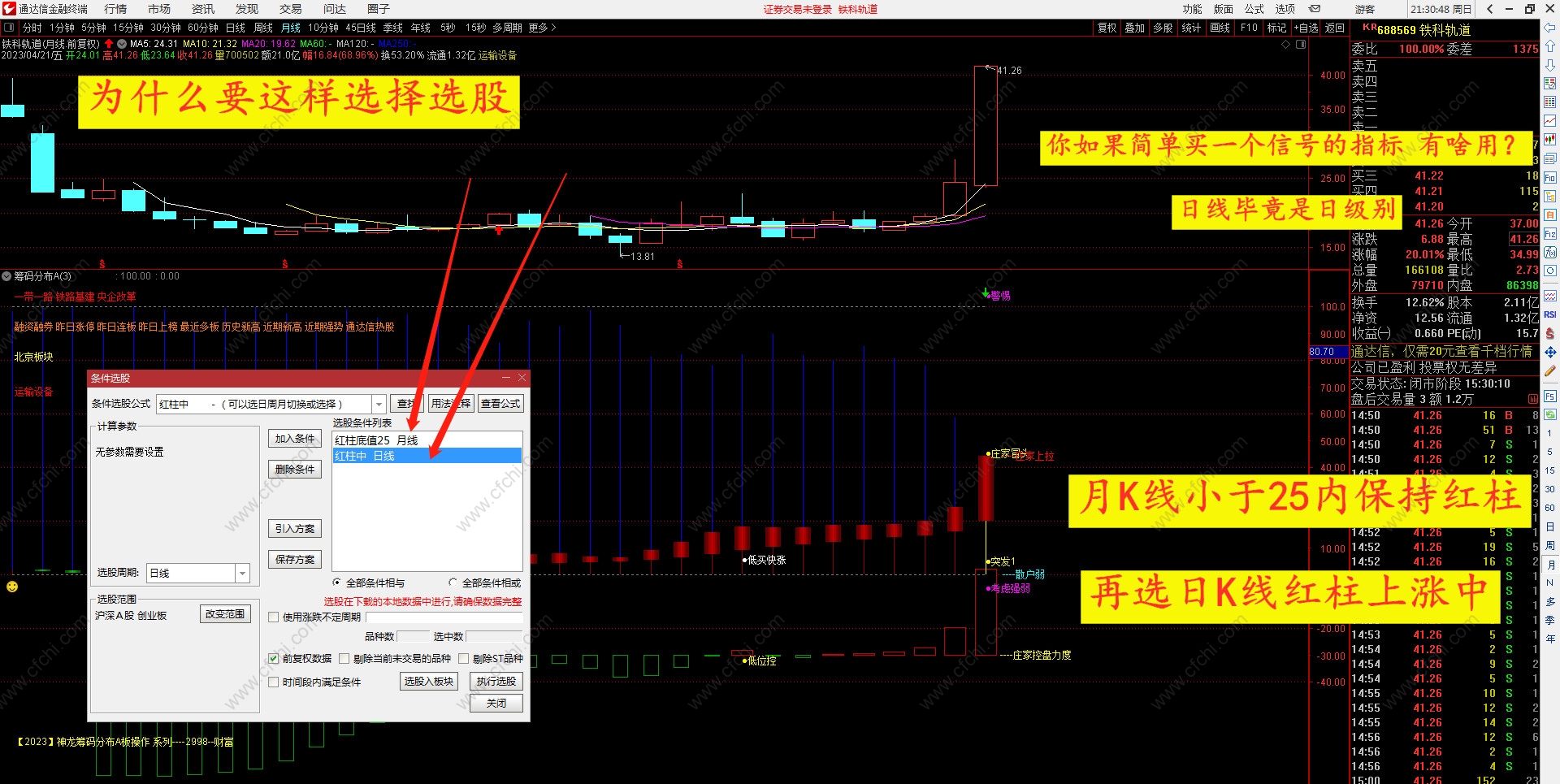Image resolution: width=1560 pixels, height=784 pixels.
Task: Enable the 使用涨跌不定周期 checkbox
Action: coord(274,617)
